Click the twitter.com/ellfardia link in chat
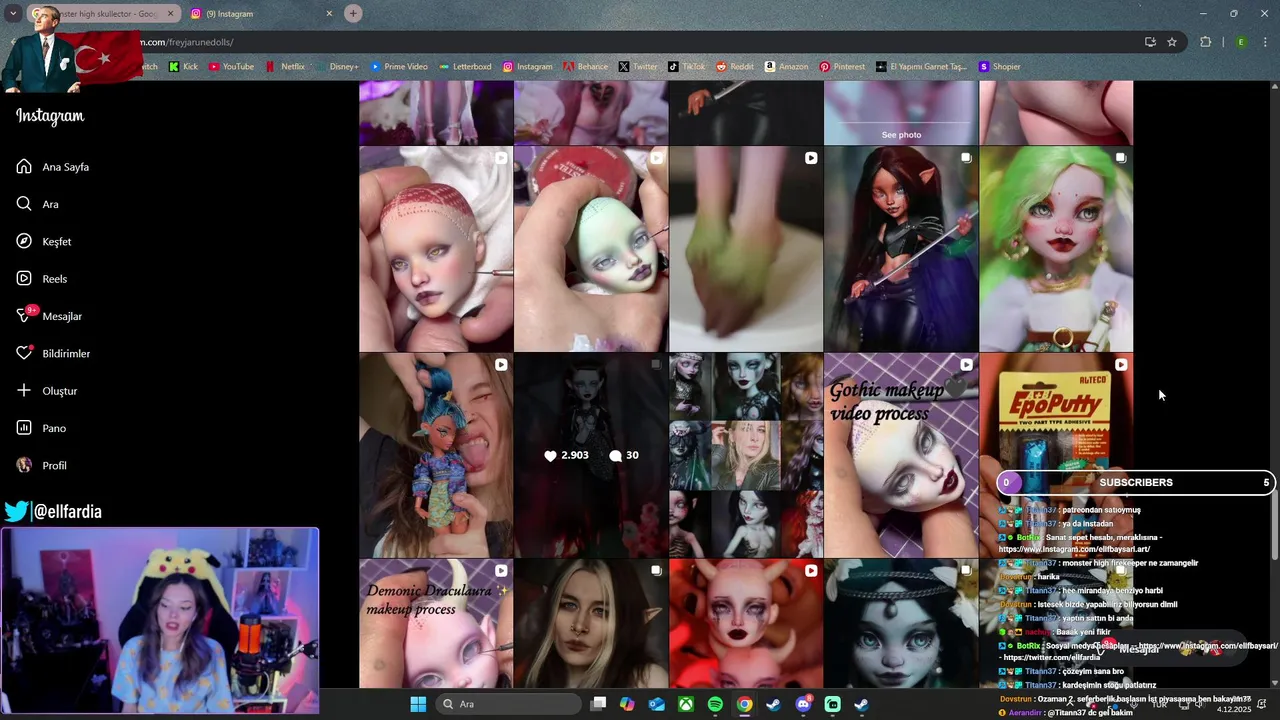The height and width of the screenshot is (720, 1280). point(1051,658)
